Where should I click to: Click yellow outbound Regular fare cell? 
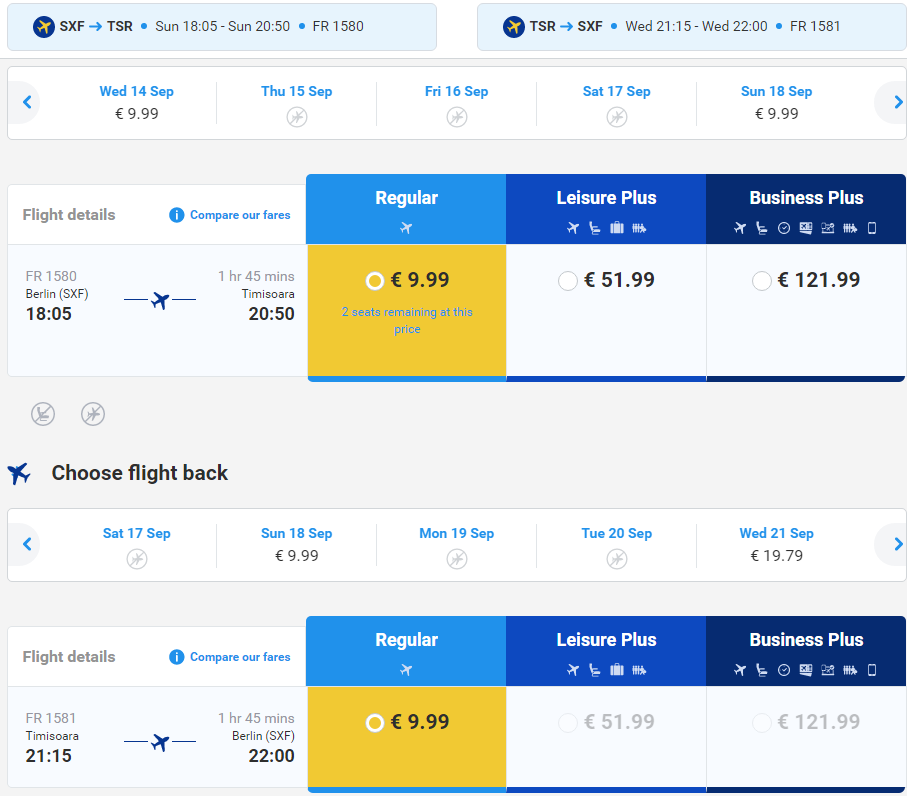407,310
